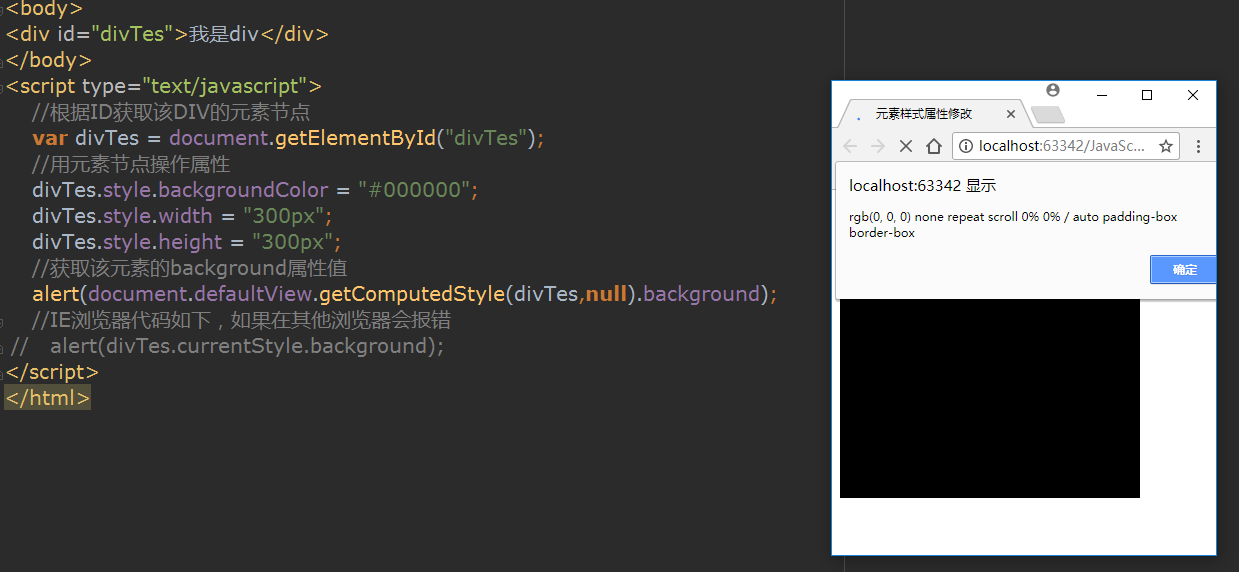Close the Chrome window

click(1193, 95)
